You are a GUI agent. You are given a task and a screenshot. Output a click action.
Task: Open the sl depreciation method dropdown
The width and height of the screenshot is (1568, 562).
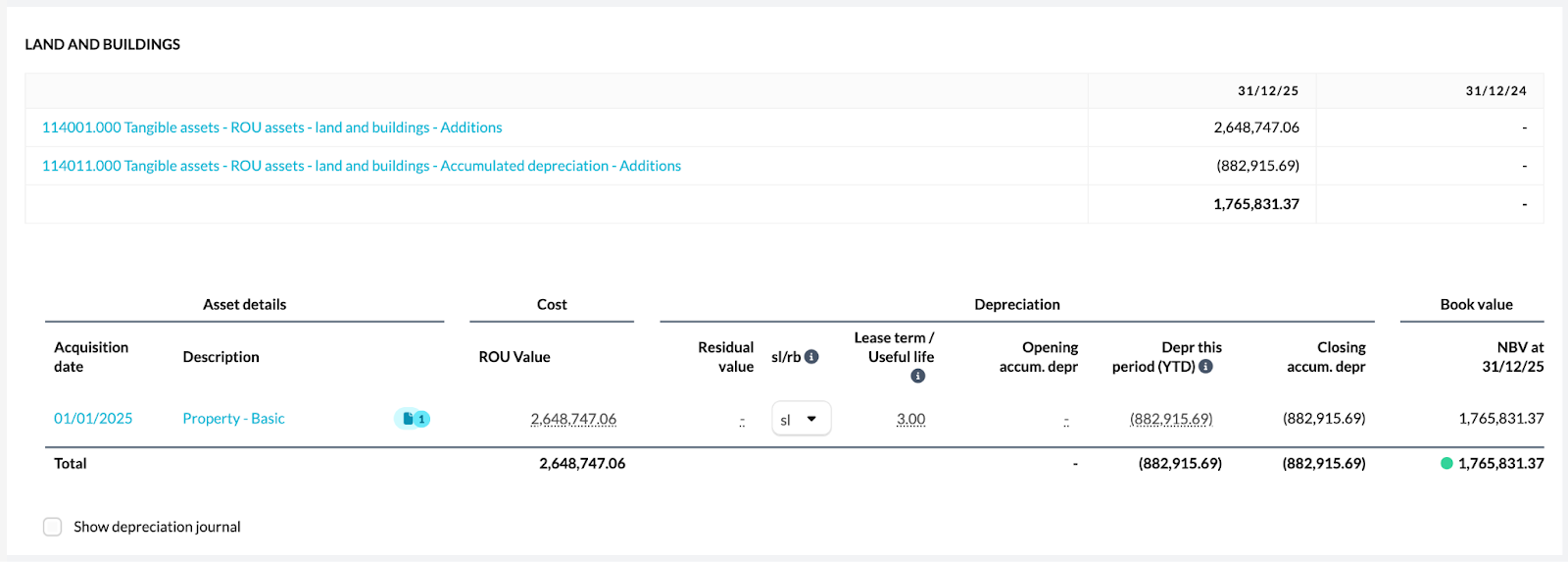click(x=801, y=419)
